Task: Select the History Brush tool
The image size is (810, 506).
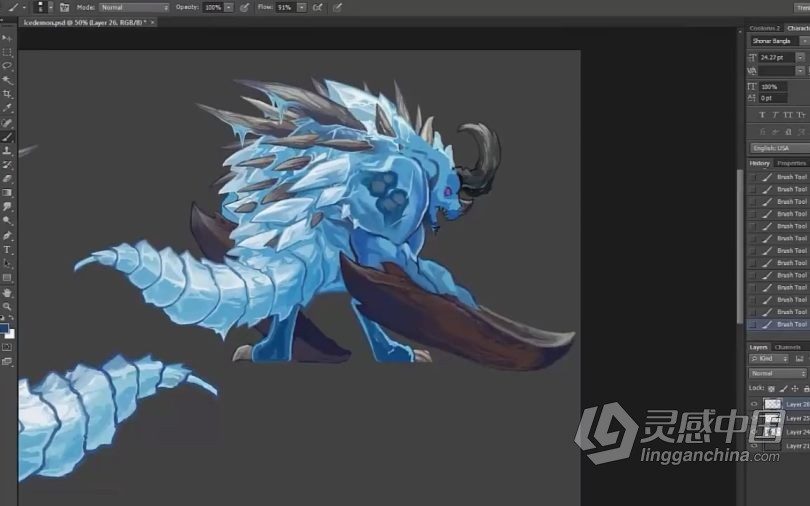Action: tap(7, 165)
